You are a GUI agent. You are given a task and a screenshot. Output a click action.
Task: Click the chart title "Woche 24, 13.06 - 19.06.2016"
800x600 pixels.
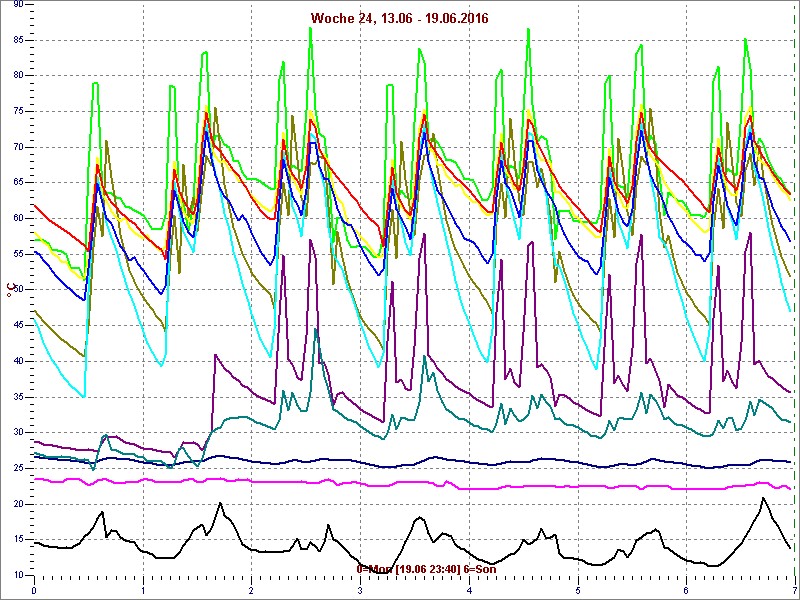[400, 18]
